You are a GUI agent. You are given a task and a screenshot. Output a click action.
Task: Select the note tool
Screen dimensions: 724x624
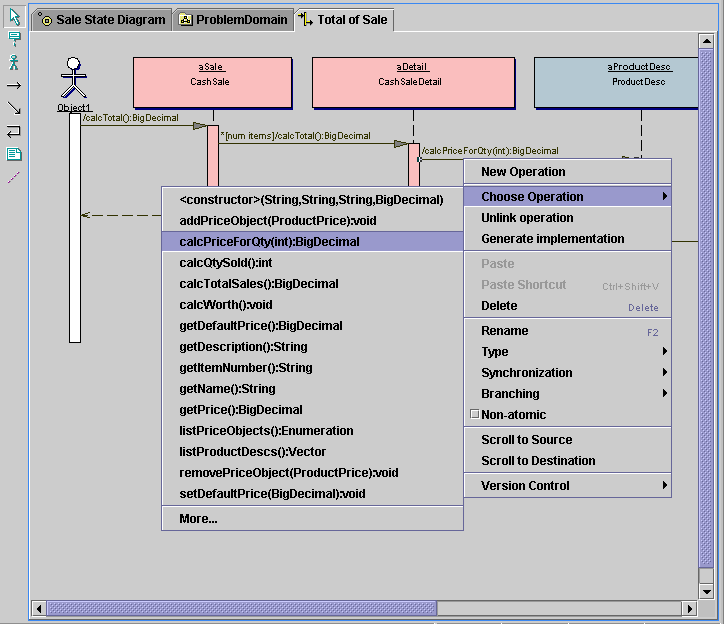click(14, 154)
